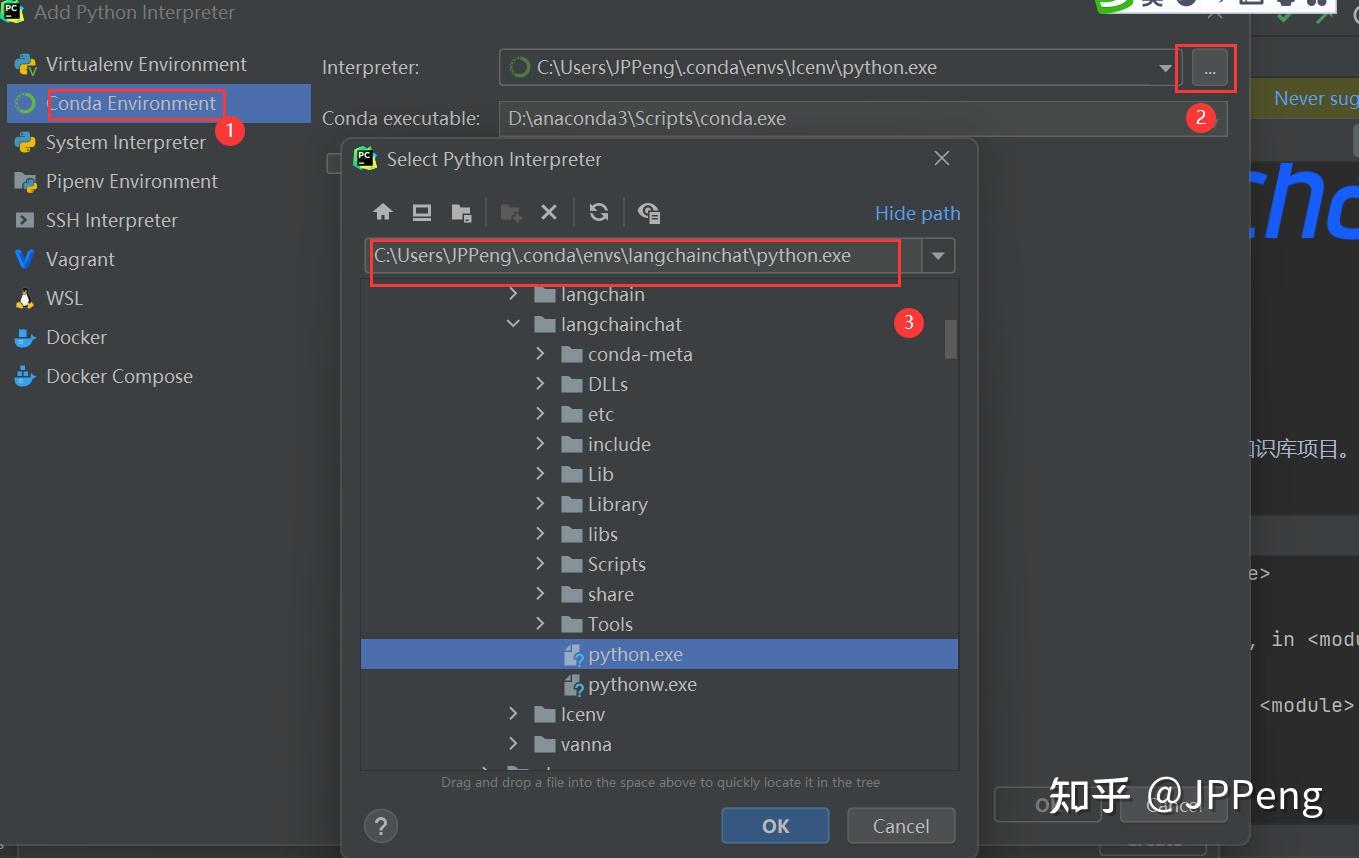Screen dimensions: 1359x858
Task: Click the file tree scrollbar thumb
Action: [x=950, y=339]
